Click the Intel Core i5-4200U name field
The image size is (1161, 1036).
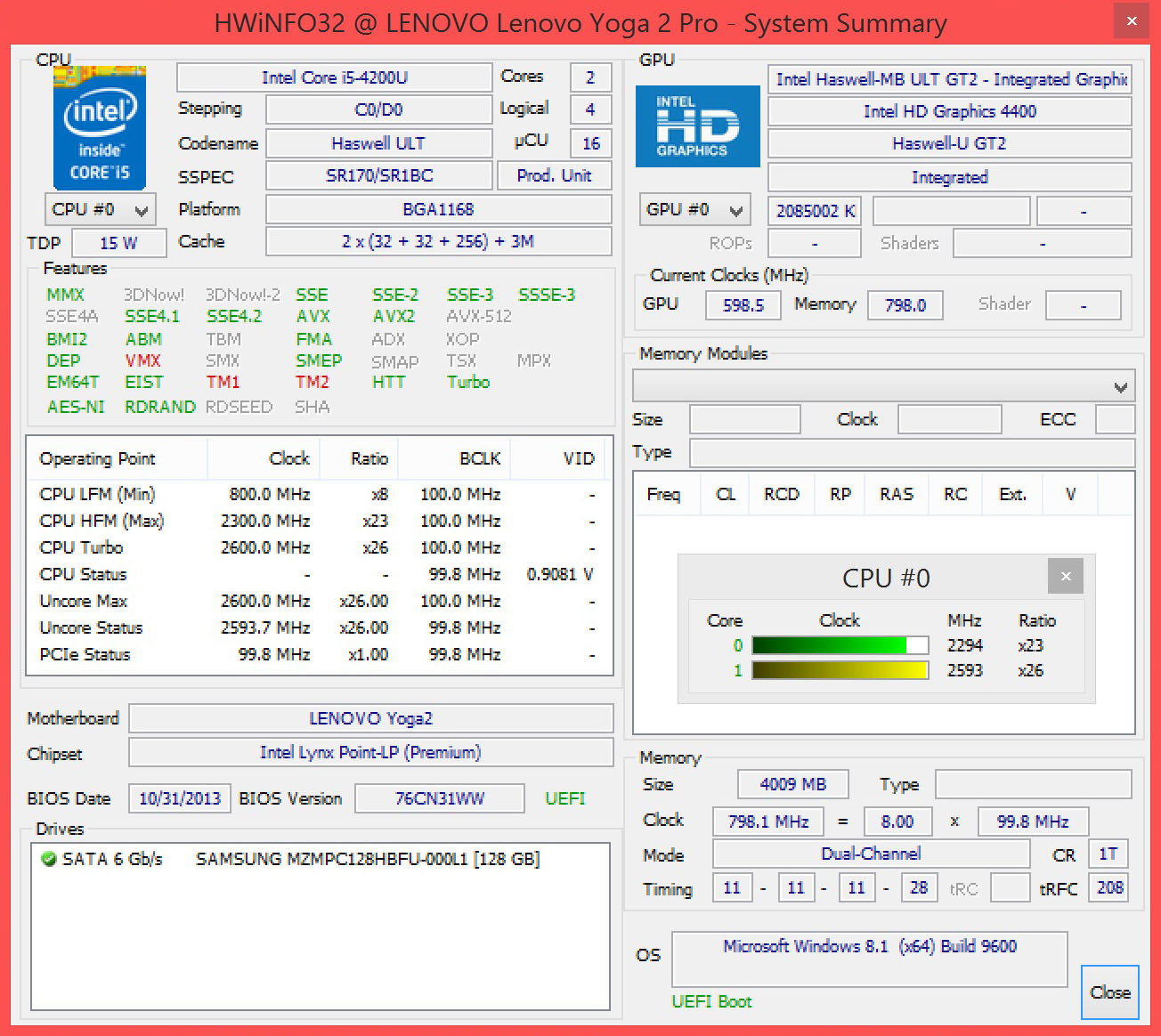click(x=335, y=77)
